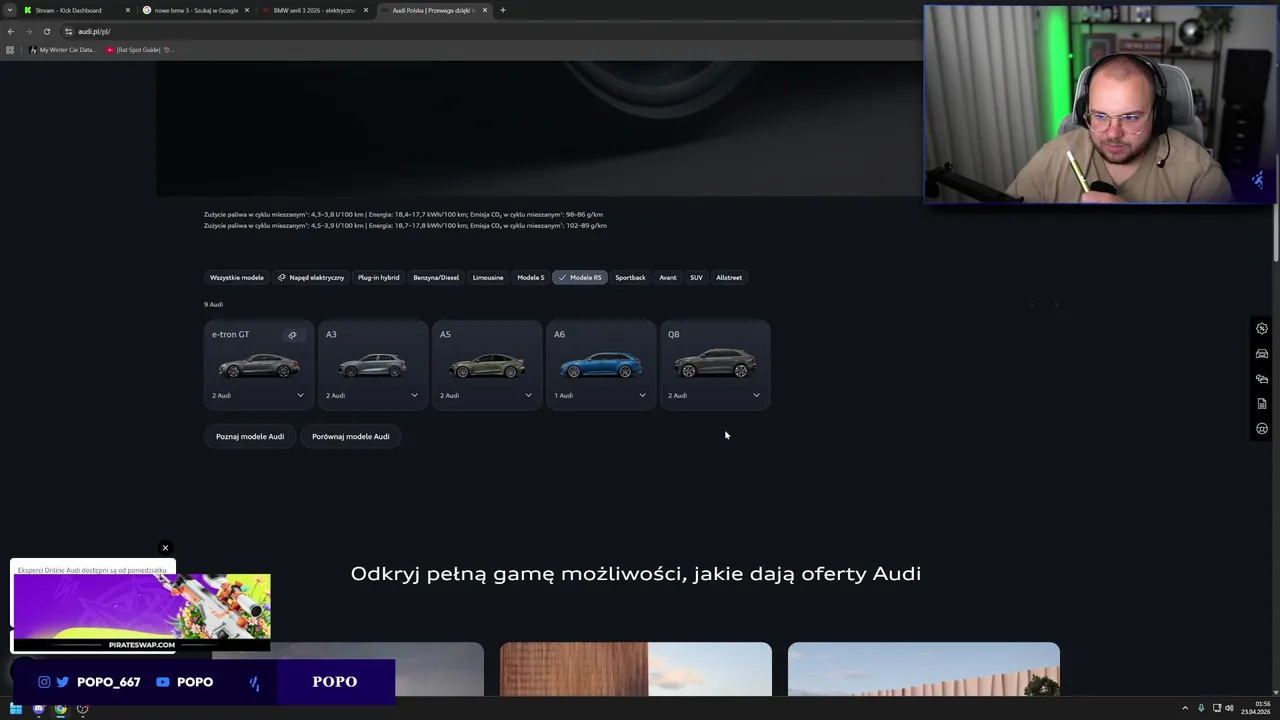1280x720 pixels.
Task: Open the car configurator icon in sidebar
Action: 1262,354
